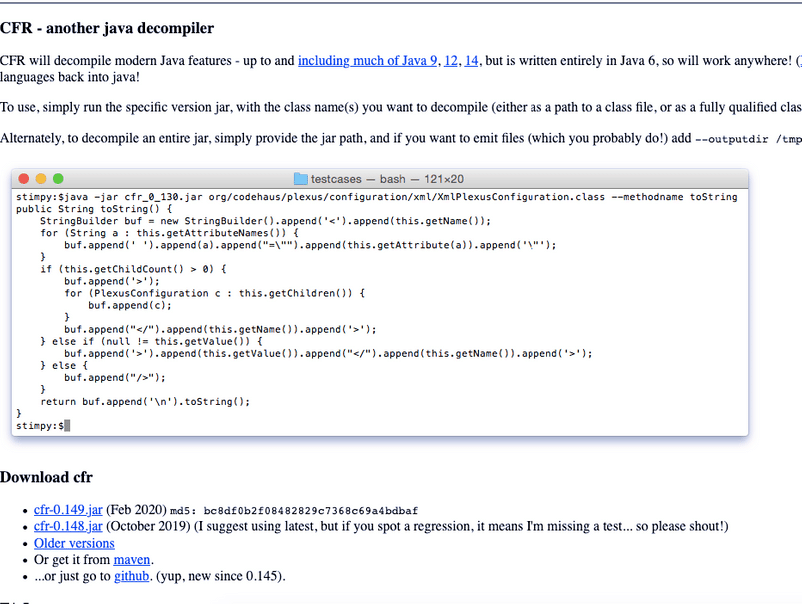This screenshot has height=604, width=802.
Task: Follow the maven link
Action: coord(131,560)
